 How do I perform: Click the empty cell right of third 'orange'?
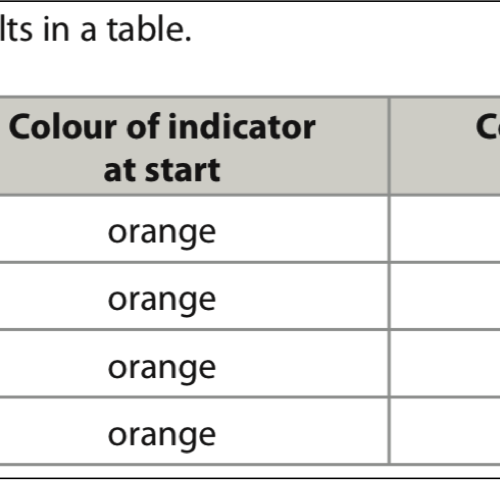[445, 364]
